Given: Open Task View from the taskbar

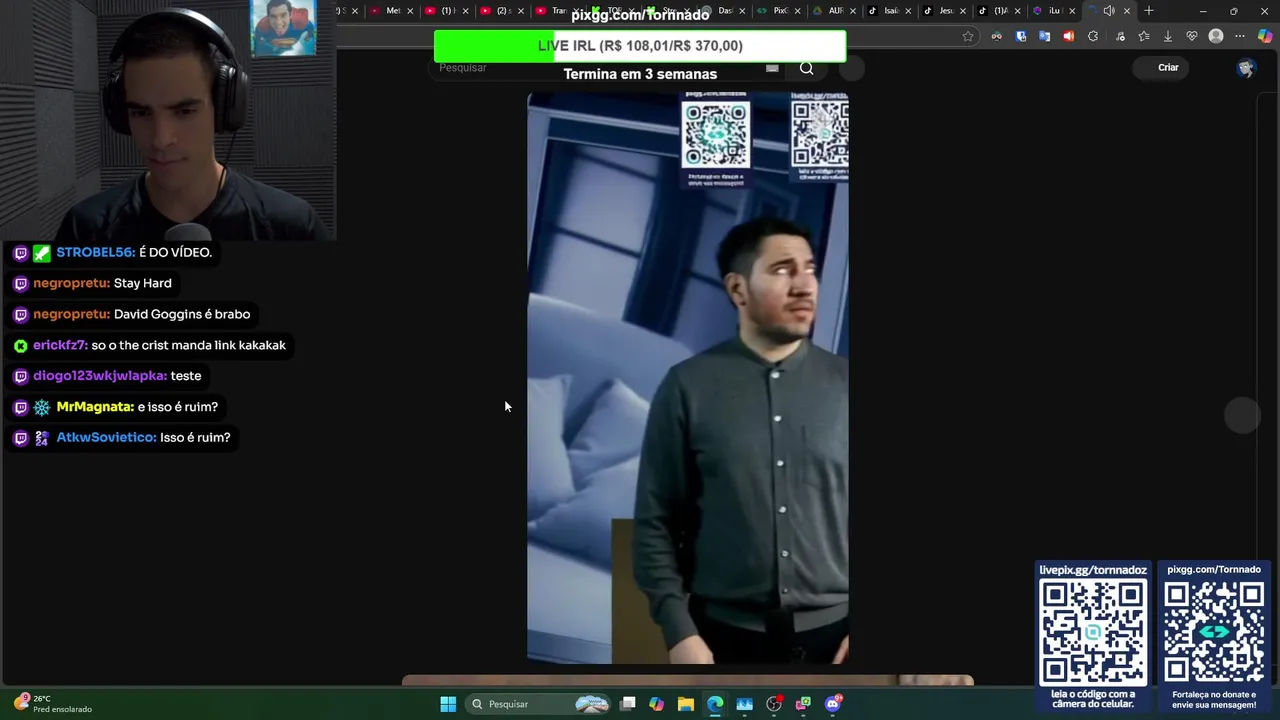Looking at the screenshot, I should point(627,704).
